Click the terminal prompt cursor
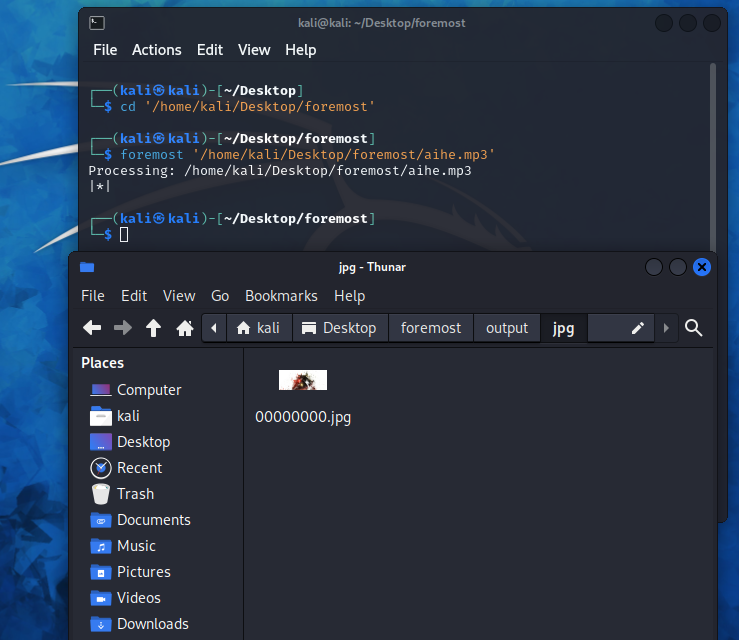The height and width of the screenshot is (640, 739). point(124,234)
